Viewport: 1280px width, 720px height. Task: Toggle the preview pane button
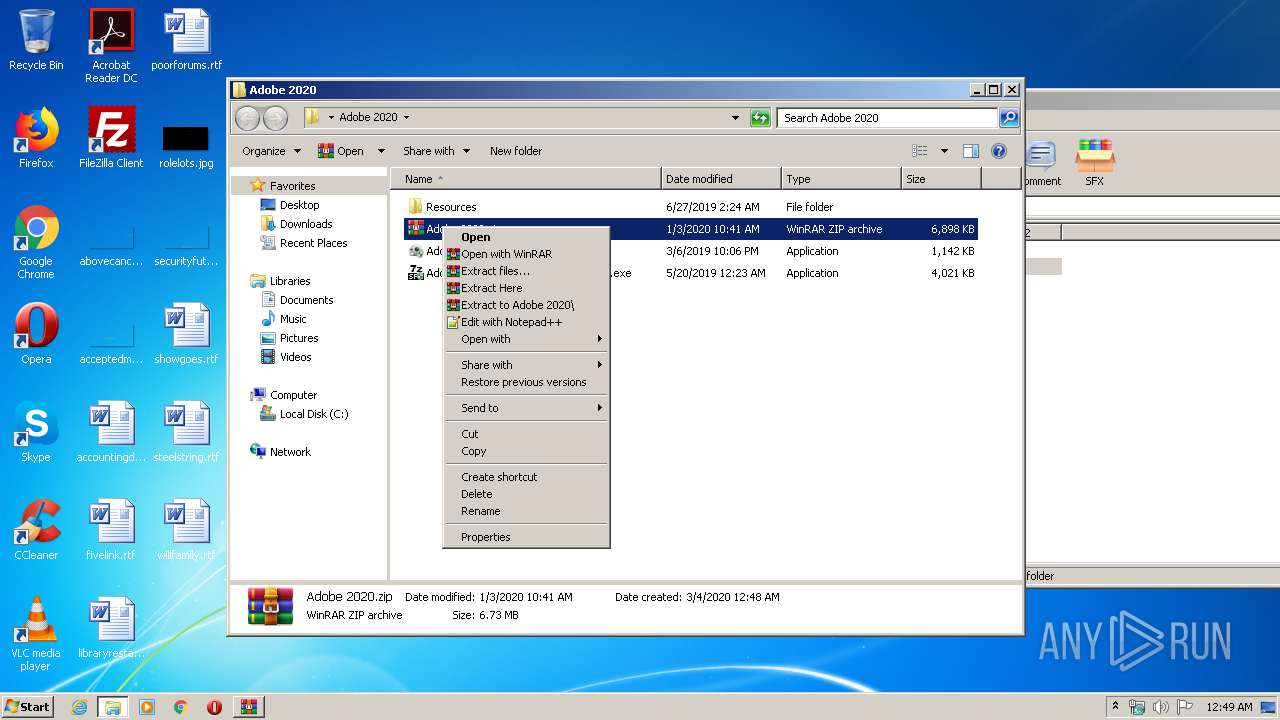coord(970,151)
